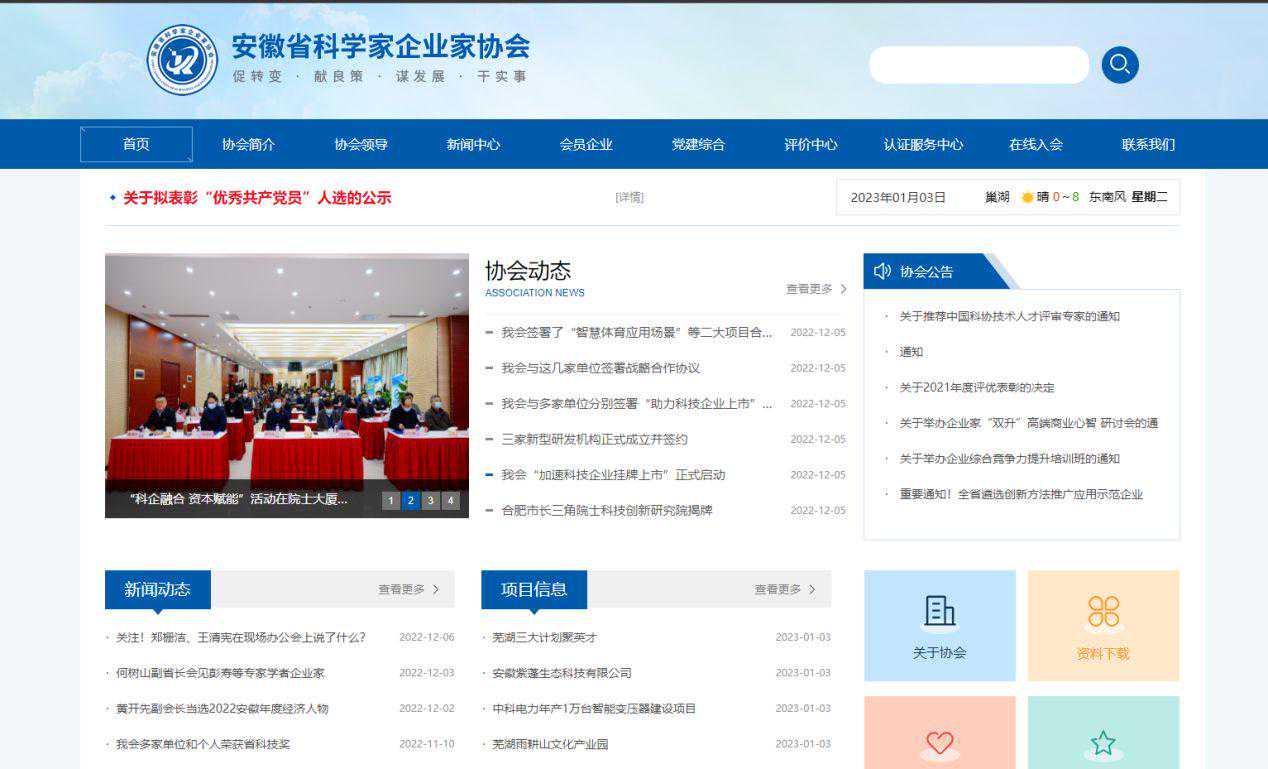Viewport: 1268px width, 769px height.
Task: Open the 在线入会 navigation menu
Action: coord(1035,144)
